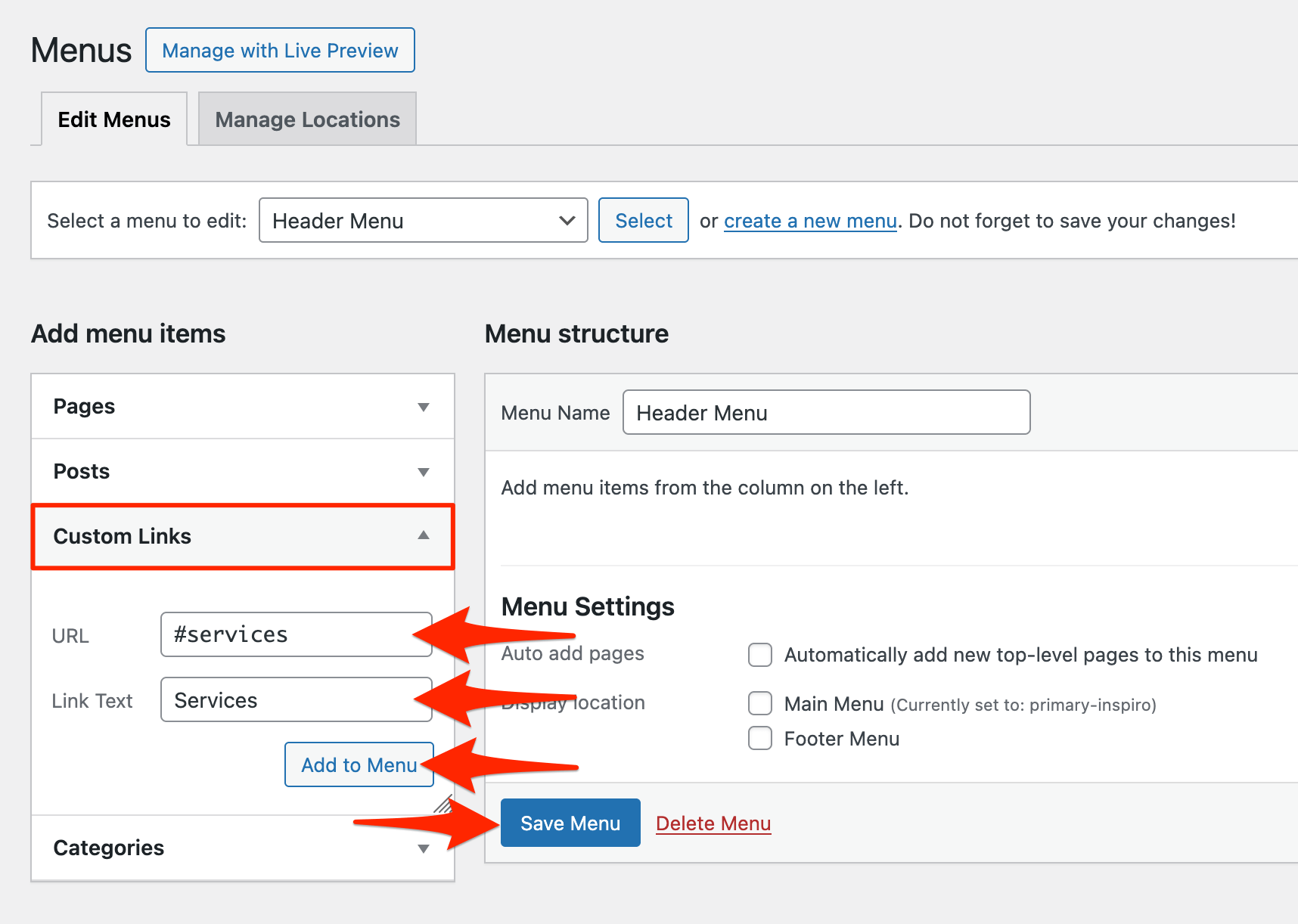Expand the Posts panel arrow

[x=424, y=472]
